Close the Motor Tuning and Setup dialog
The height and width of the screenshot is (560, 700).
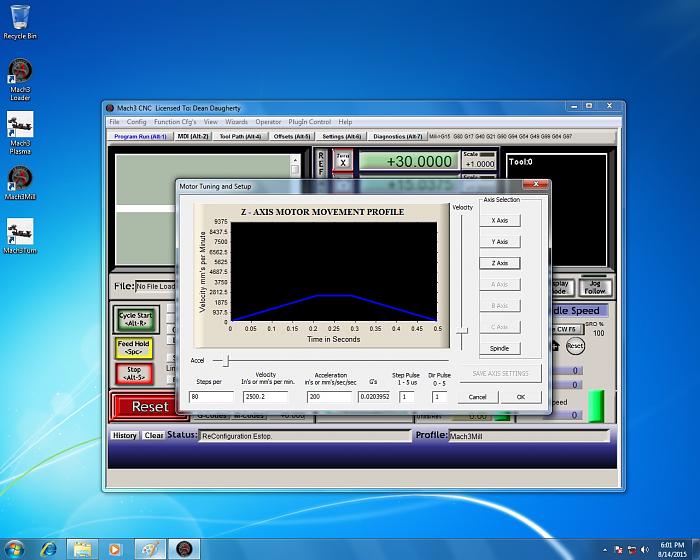[536, 184]
